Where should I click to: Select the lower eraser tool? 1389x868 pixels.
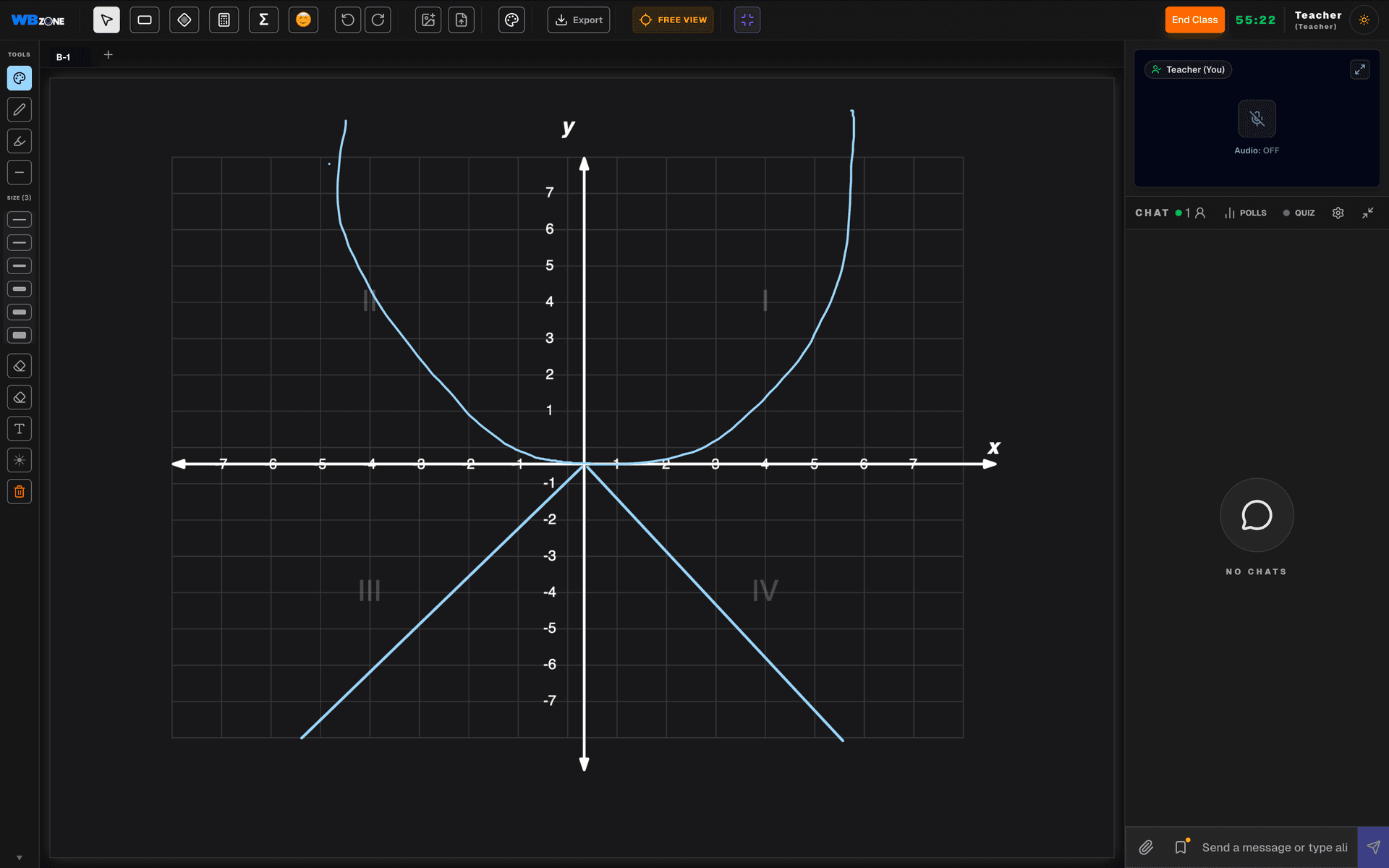click(20, 397)
